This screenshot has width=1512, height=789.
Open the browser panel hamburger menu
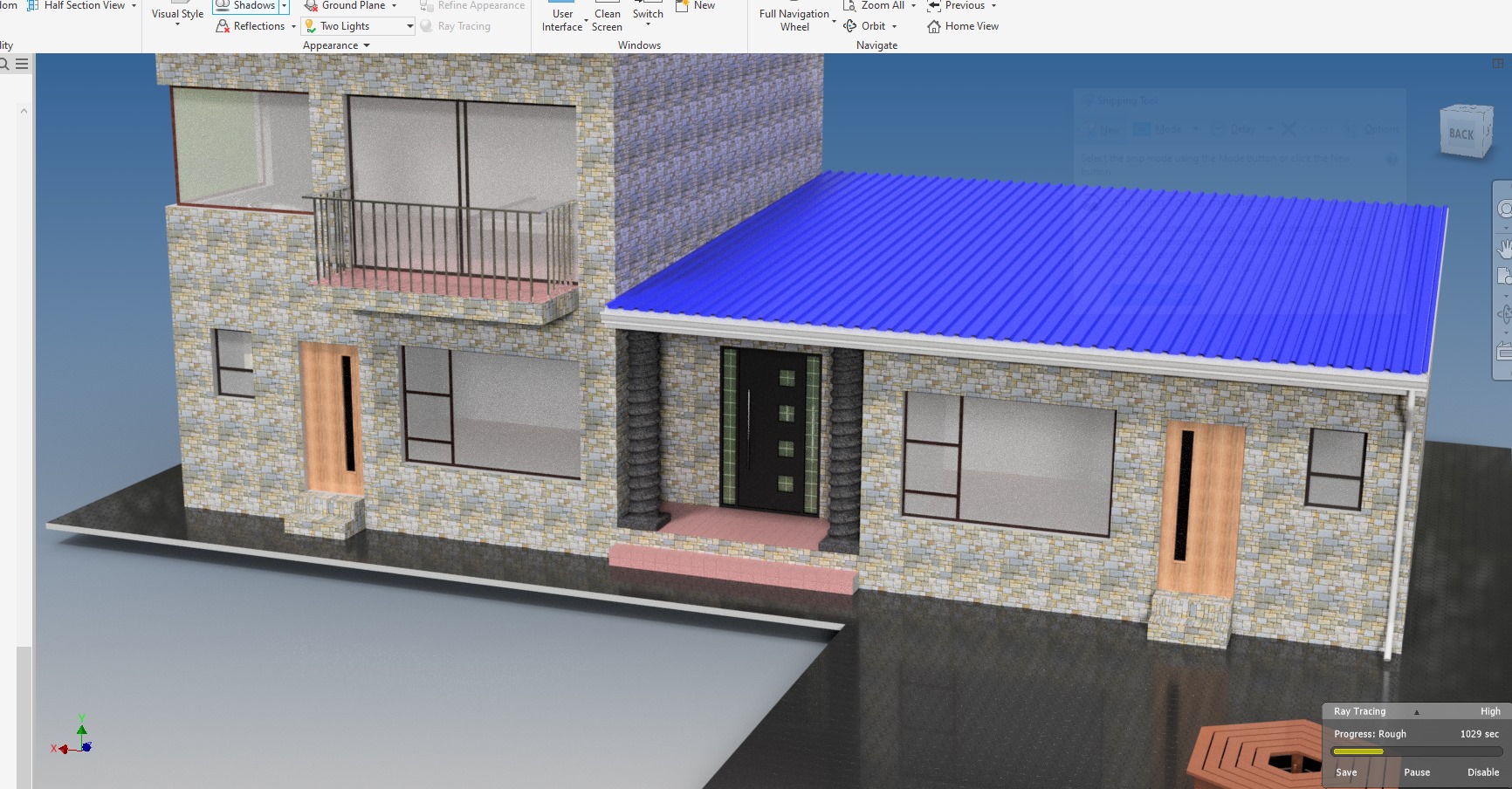pos(22,64)
